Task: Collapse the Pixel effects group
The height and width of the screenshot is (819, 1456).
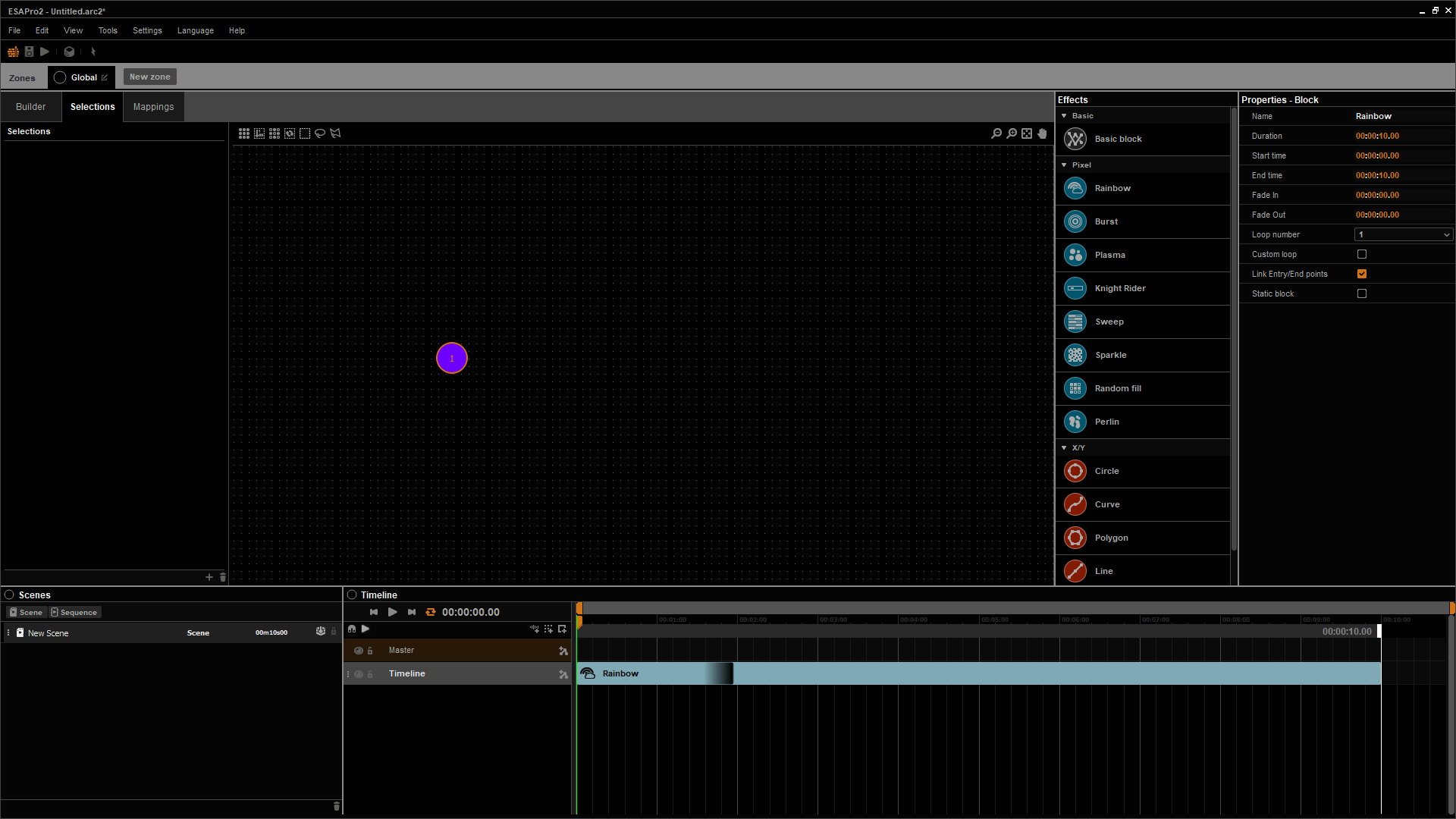Action: 1064,165
